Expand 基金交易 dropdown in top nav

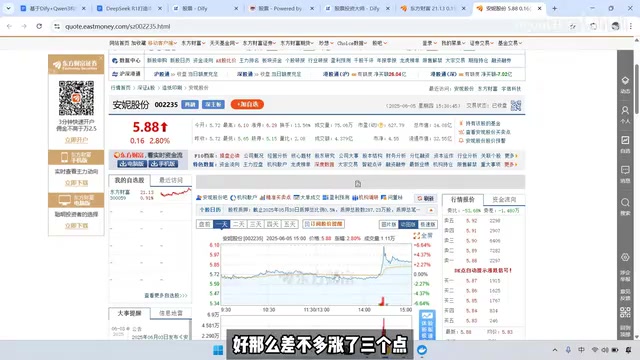[x=510, y=43]
